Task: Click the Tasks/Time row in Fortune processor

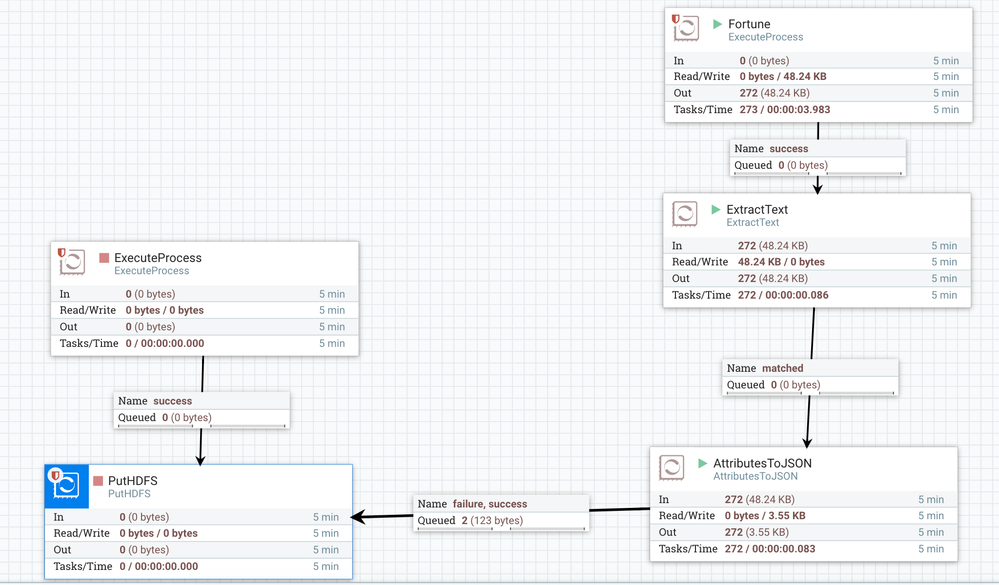Action: tap(817, 110)
